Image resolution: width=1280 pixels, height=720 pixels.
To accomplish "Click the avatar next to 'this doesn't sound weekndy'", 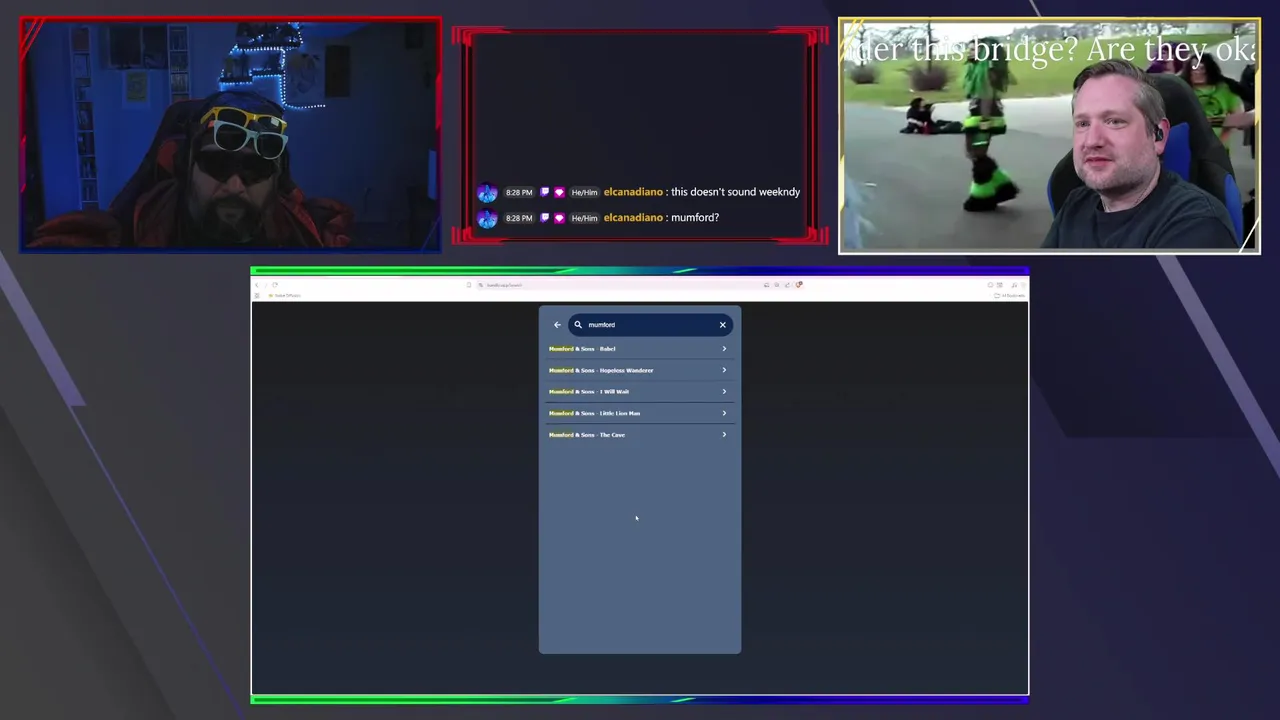I will click(487, 192).
